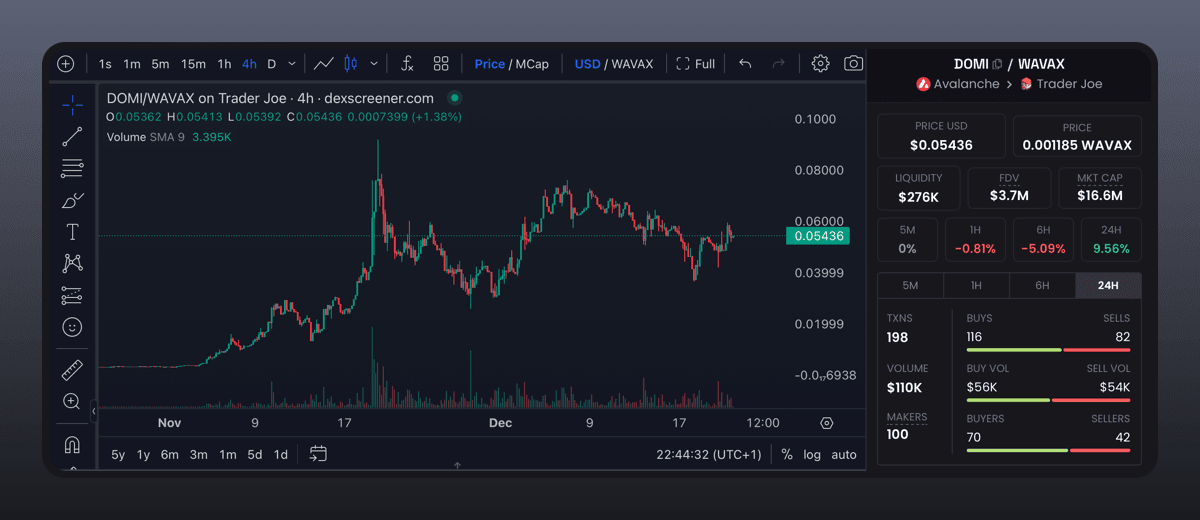Image resolution: width=1200 pixels, height=520 pixels.
Task: Select the ruler measure tool
Action: point(72,369)
